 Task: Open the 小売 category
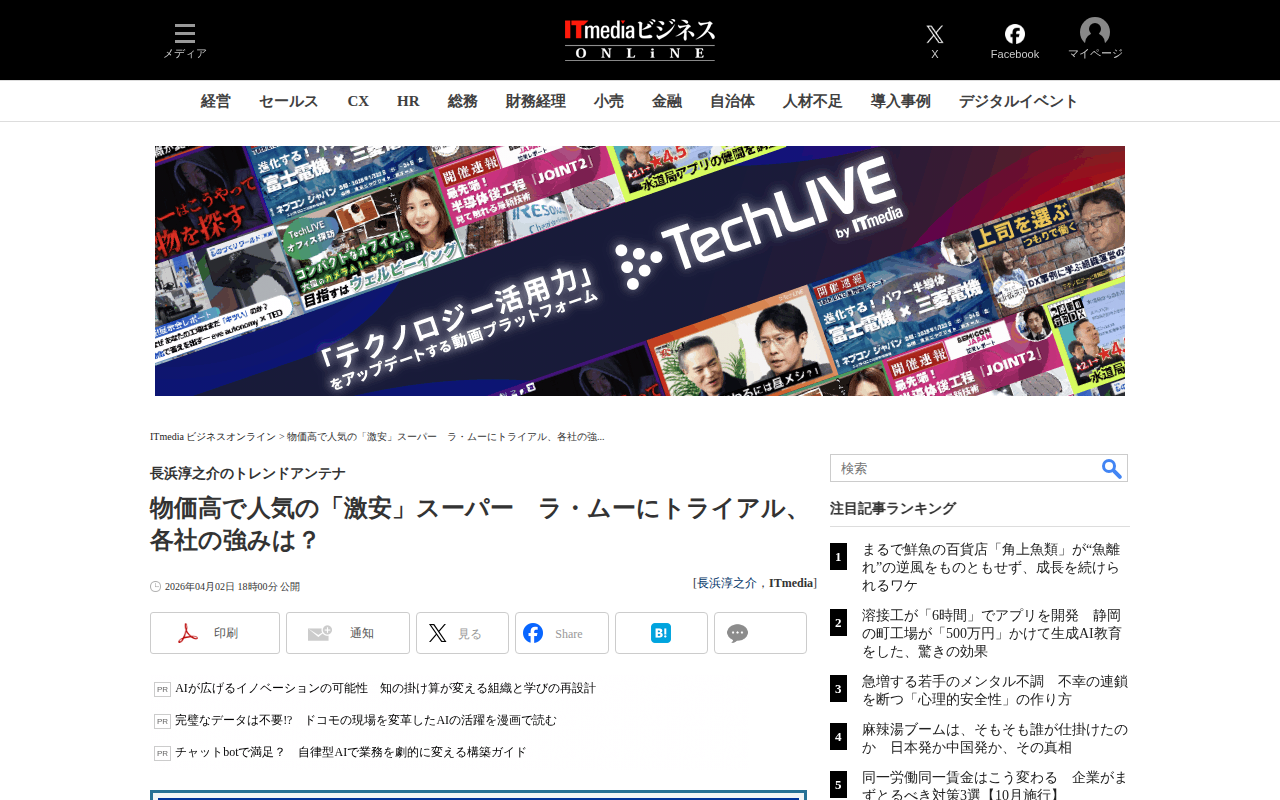(x=609, y=101)
